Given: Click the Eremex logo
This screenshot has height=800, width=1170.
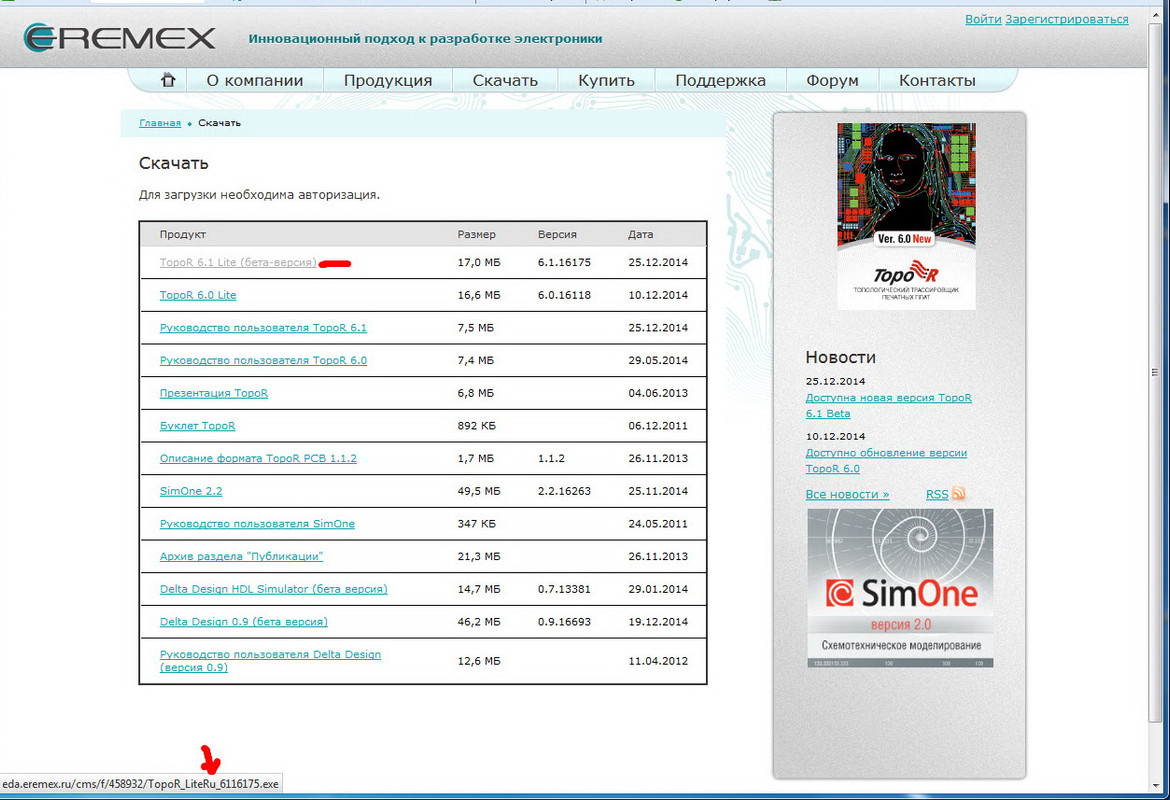Looking at the screenshot, I should 119,38.
